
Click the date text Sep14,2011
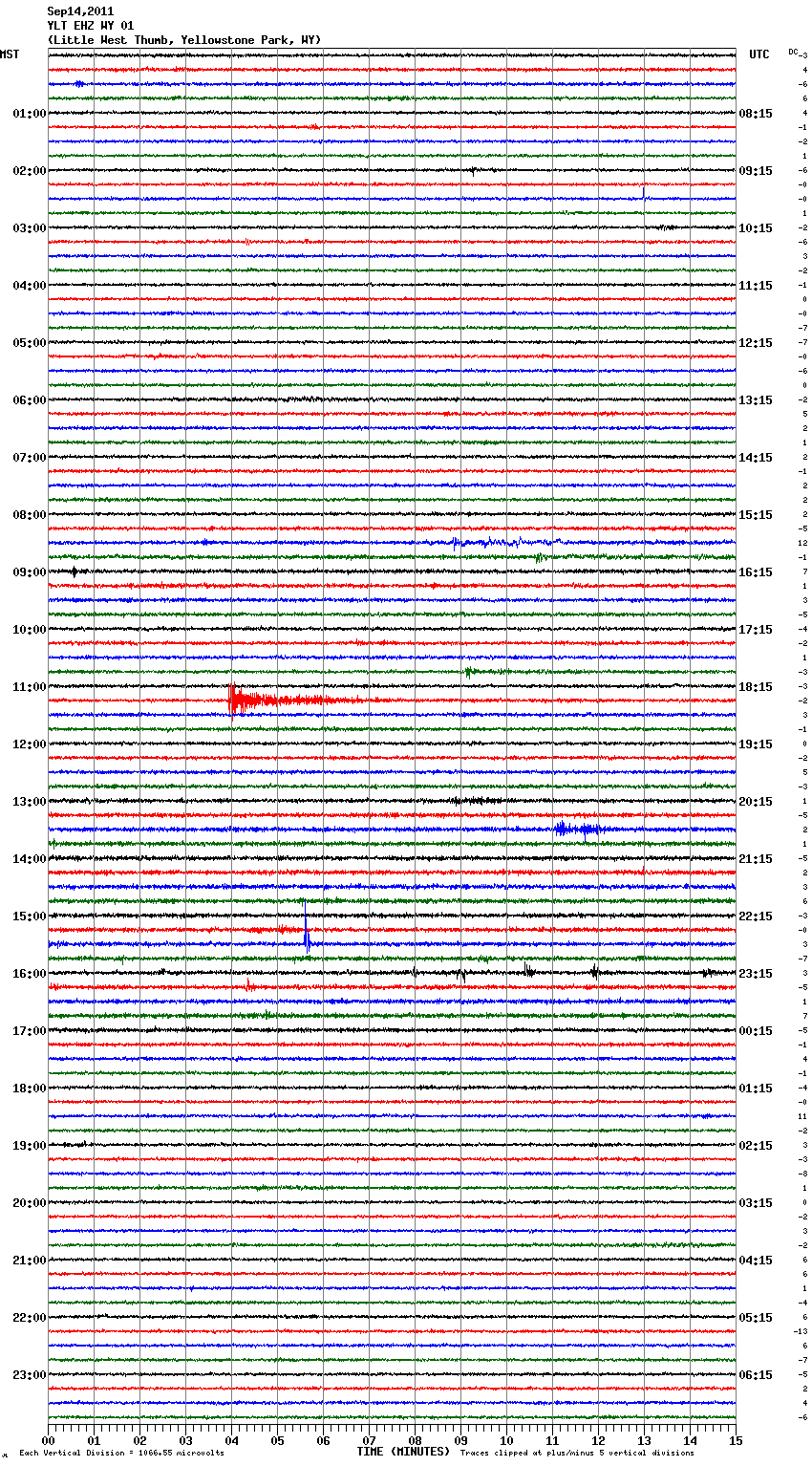click(80, 11)
